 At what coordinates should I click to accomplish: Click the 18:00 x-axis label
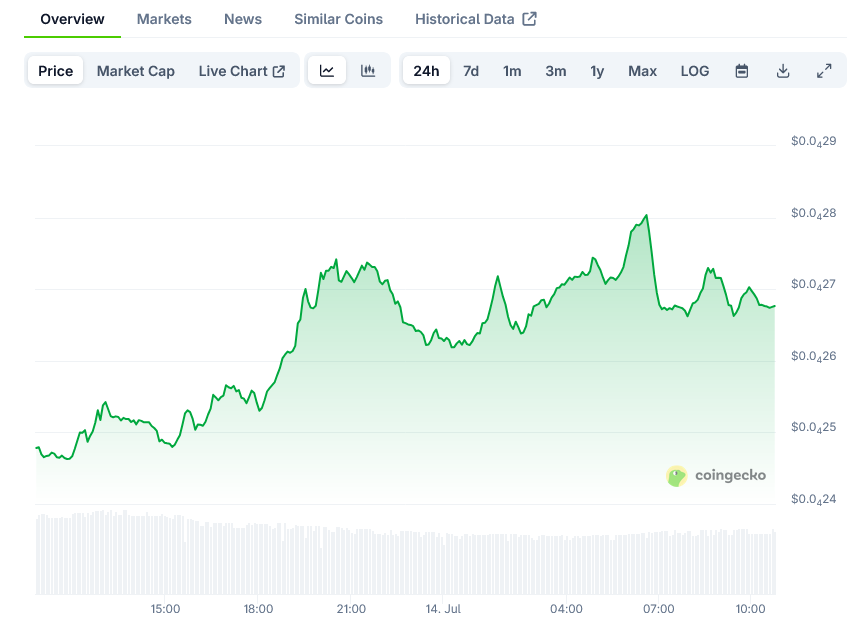258,609
